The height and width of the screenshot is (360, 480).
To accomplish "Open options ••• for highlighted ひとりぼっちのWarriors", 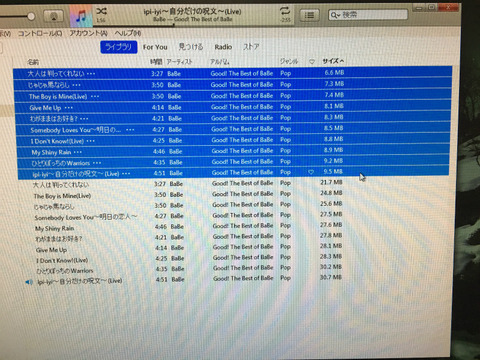I will point(97,163).
